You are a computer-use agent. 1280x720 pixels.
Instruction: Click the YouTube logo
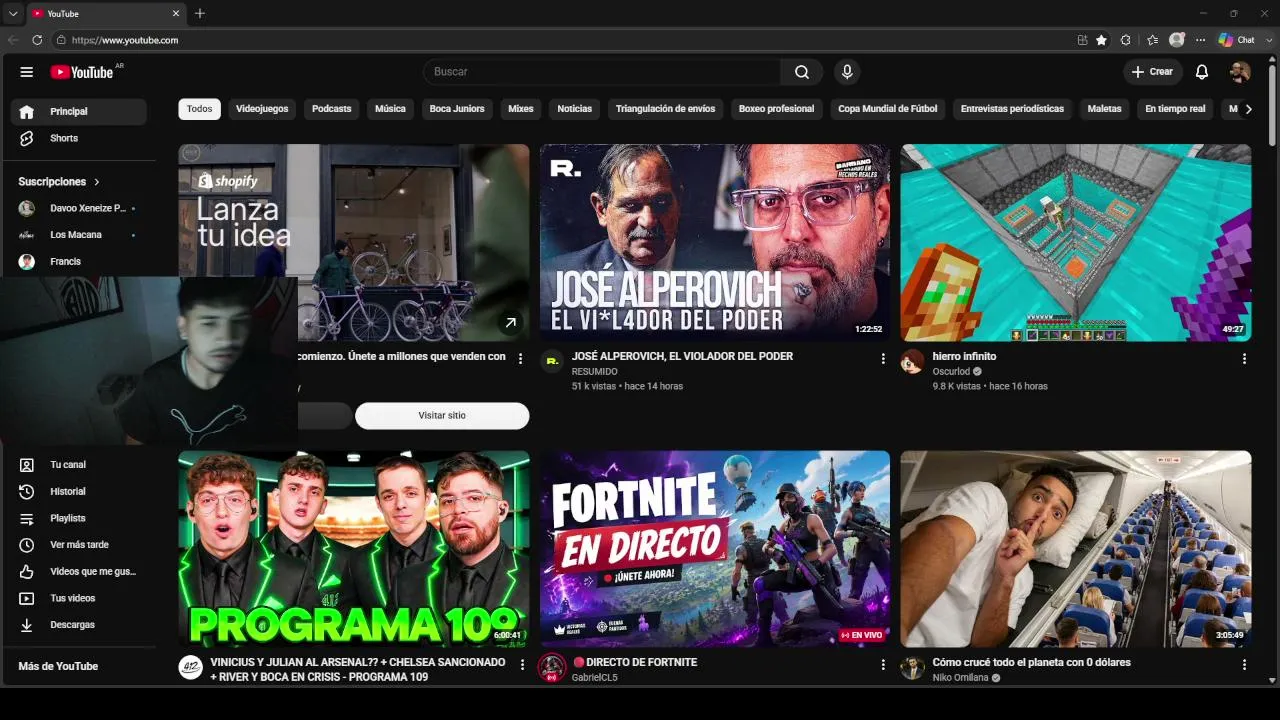click(82, 72)
